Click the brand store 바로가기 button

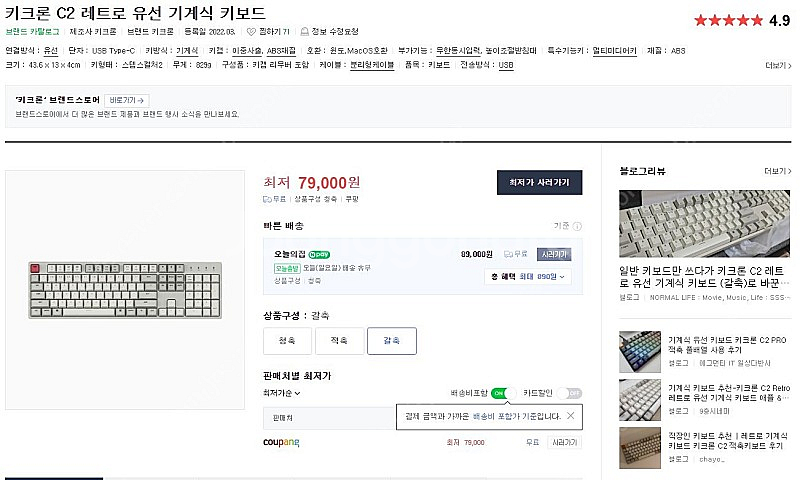[127, 100]
